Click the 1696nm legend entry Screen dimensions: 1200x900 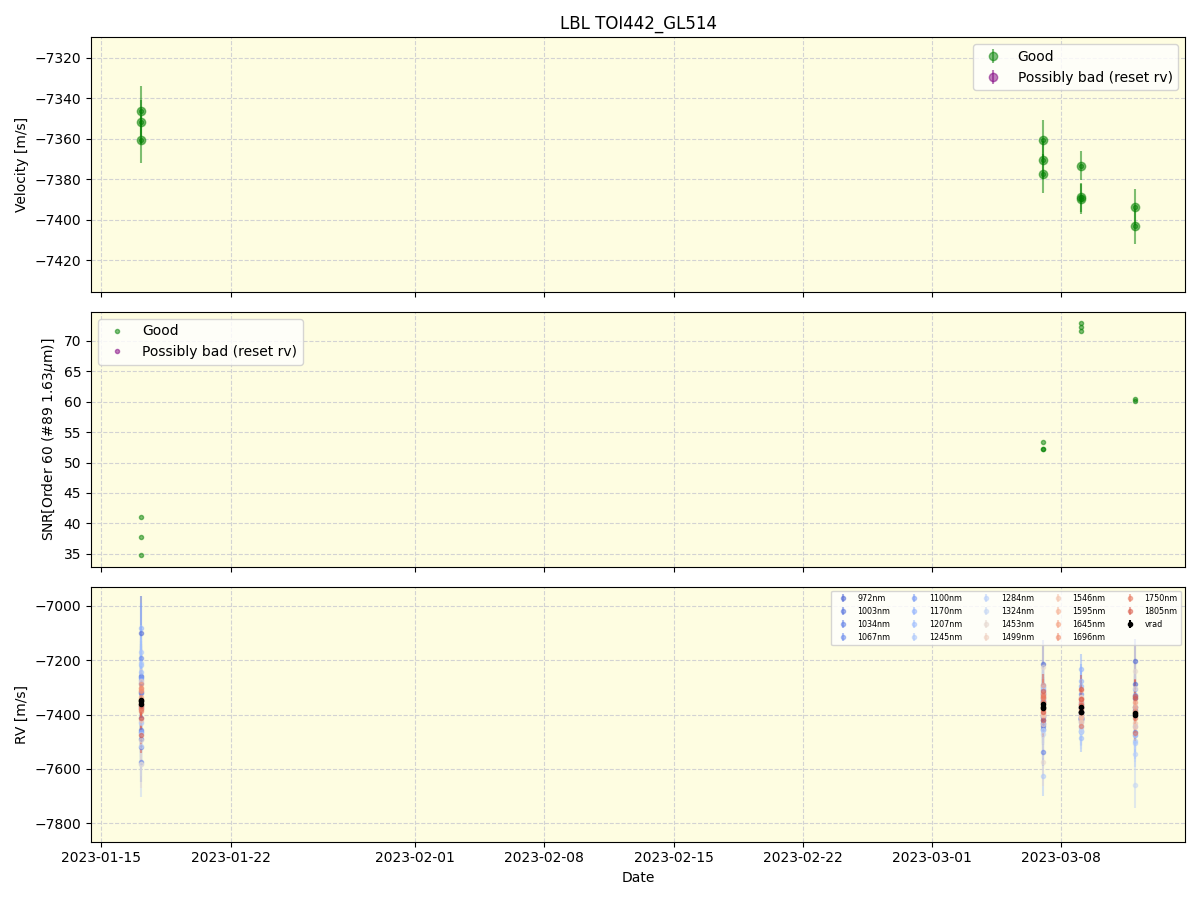click(x=1079, y=637)
